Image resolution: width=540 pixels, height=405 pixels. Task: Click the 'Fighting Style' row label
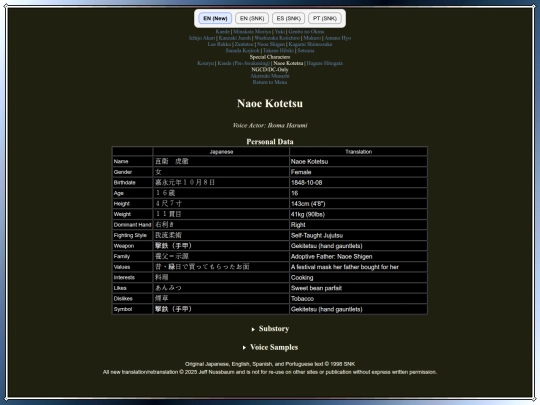point(133,235)
